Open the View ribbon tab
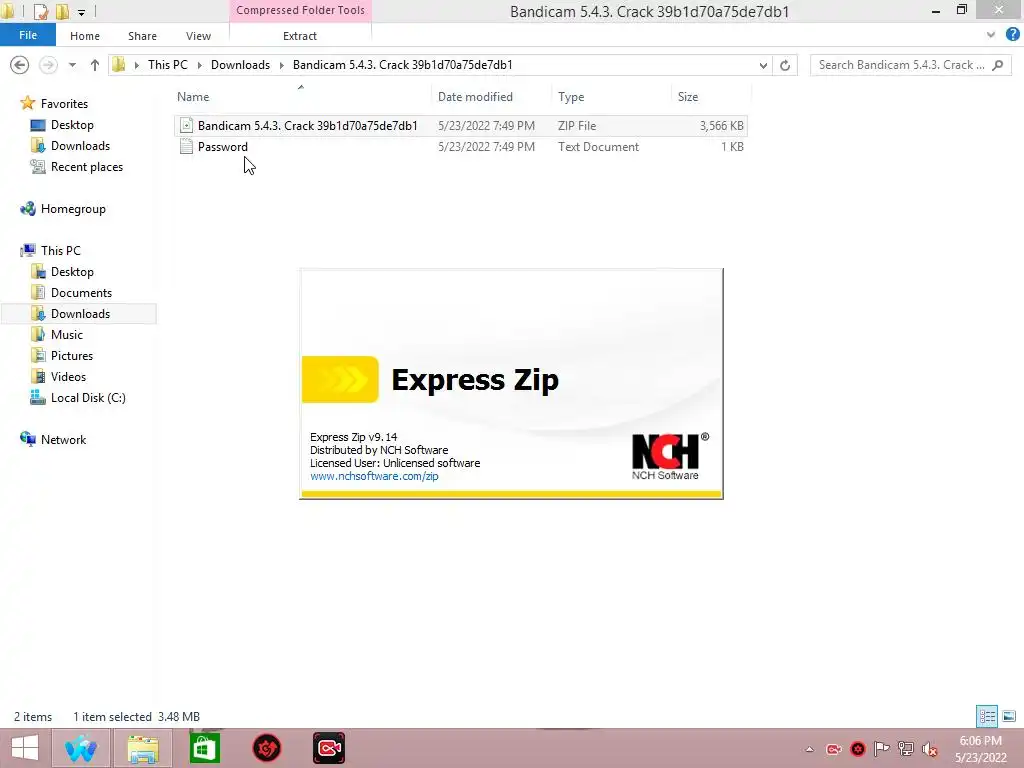This screenshot has height=768, width=1024. coord(198,36)
